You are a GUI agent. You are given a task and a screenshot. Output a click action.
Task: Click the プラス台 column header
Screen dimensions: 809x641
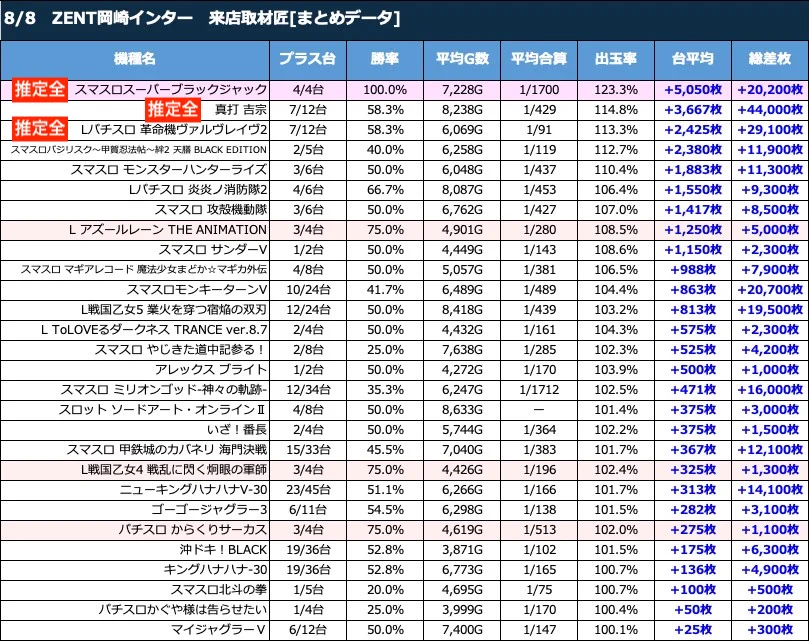click(x=308, y=59)
